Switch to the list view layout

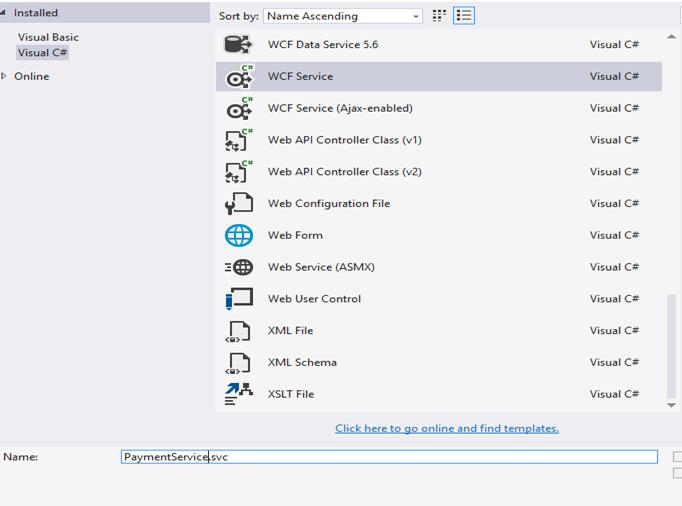pos(463,16)
